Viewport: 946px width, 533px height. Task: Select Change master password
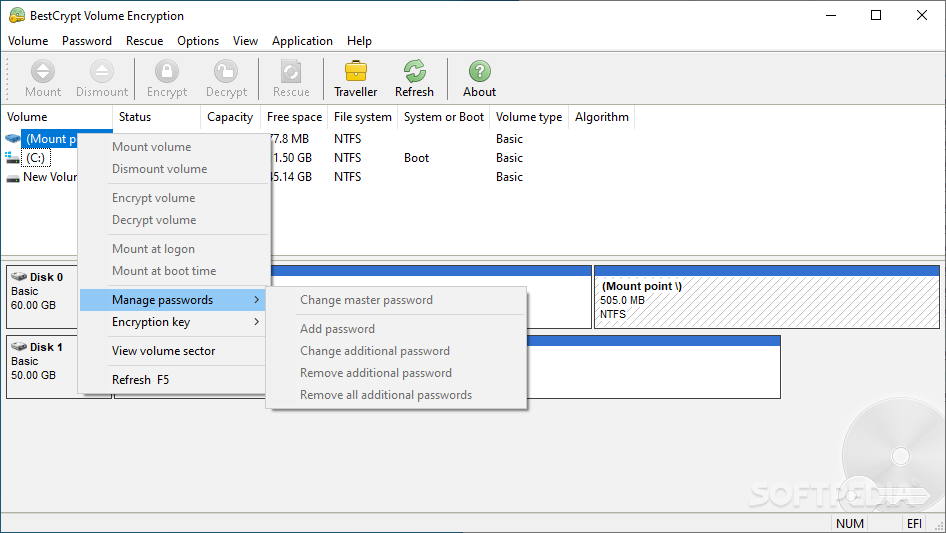click(396, 300)
